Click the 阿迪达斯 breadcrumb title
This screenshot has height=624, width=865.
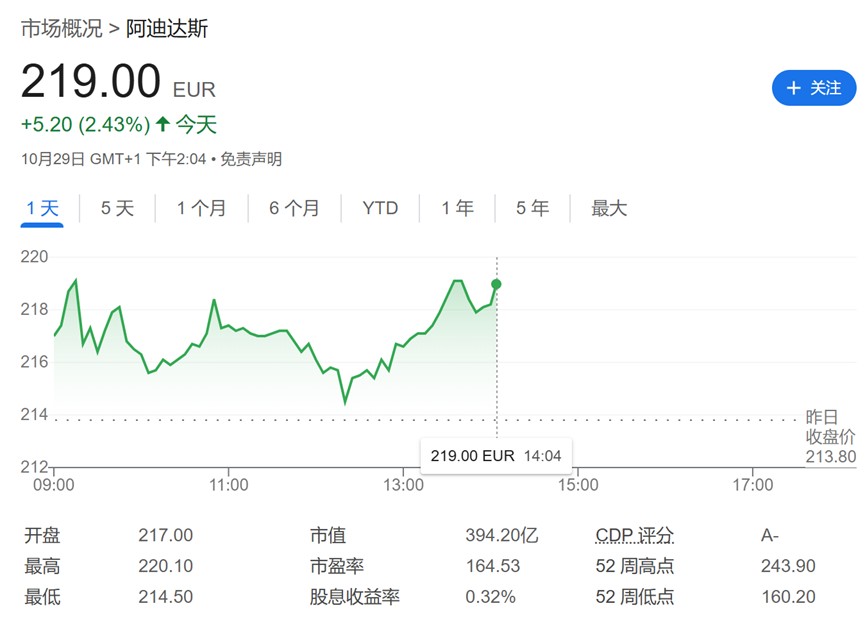click(167, 28)
